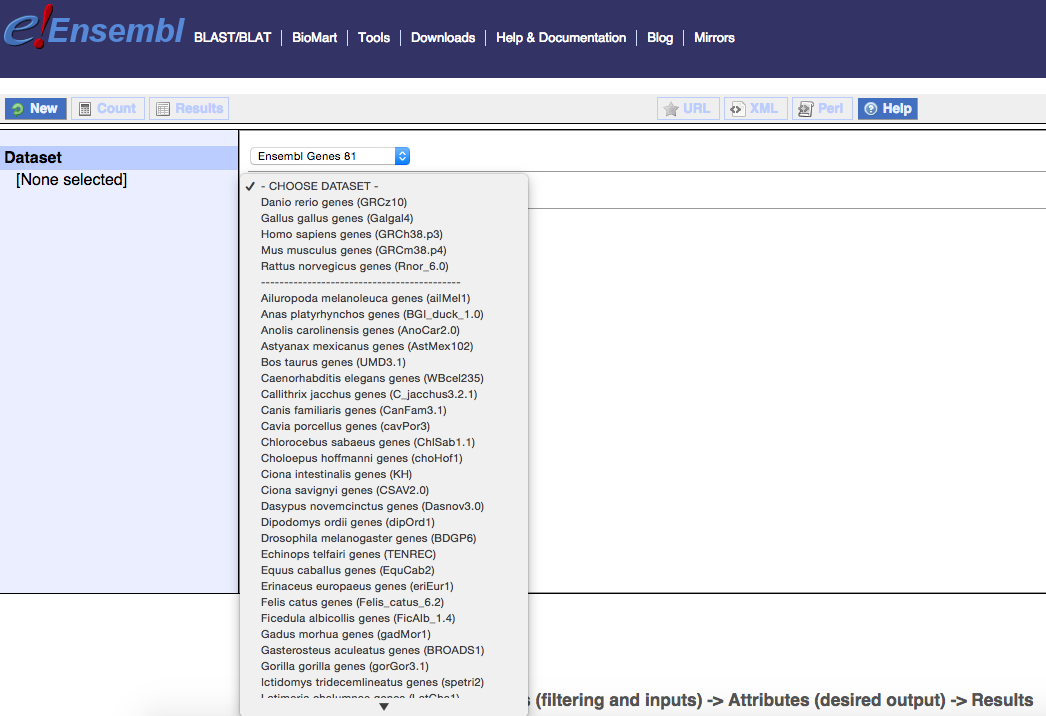
Task: Open the Help button in toolbar
Action: (887, 109)
